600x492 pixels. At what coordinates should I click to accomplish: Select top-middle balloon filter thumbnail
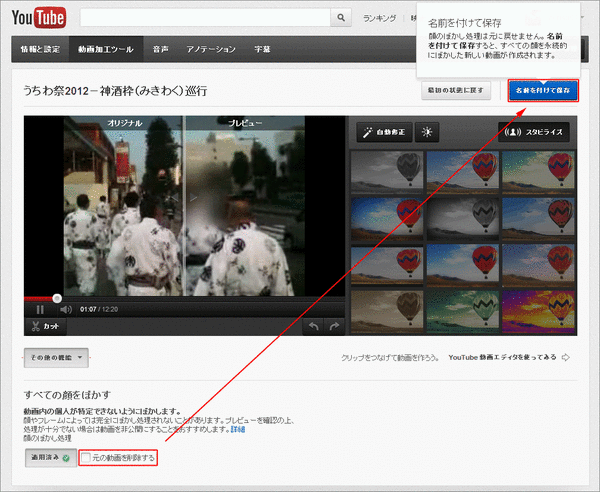(x=463, y=172)
